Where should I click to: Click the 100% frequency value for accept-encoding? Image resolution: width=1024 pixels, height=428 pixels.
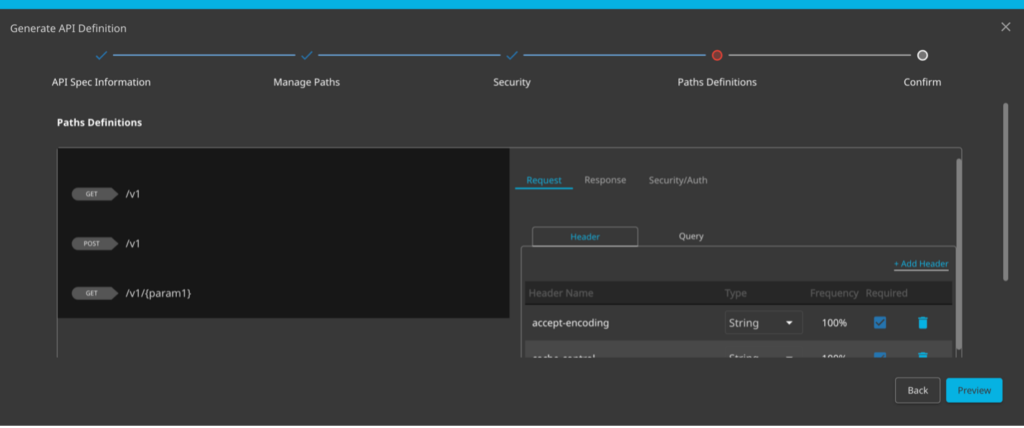(834, 323)
